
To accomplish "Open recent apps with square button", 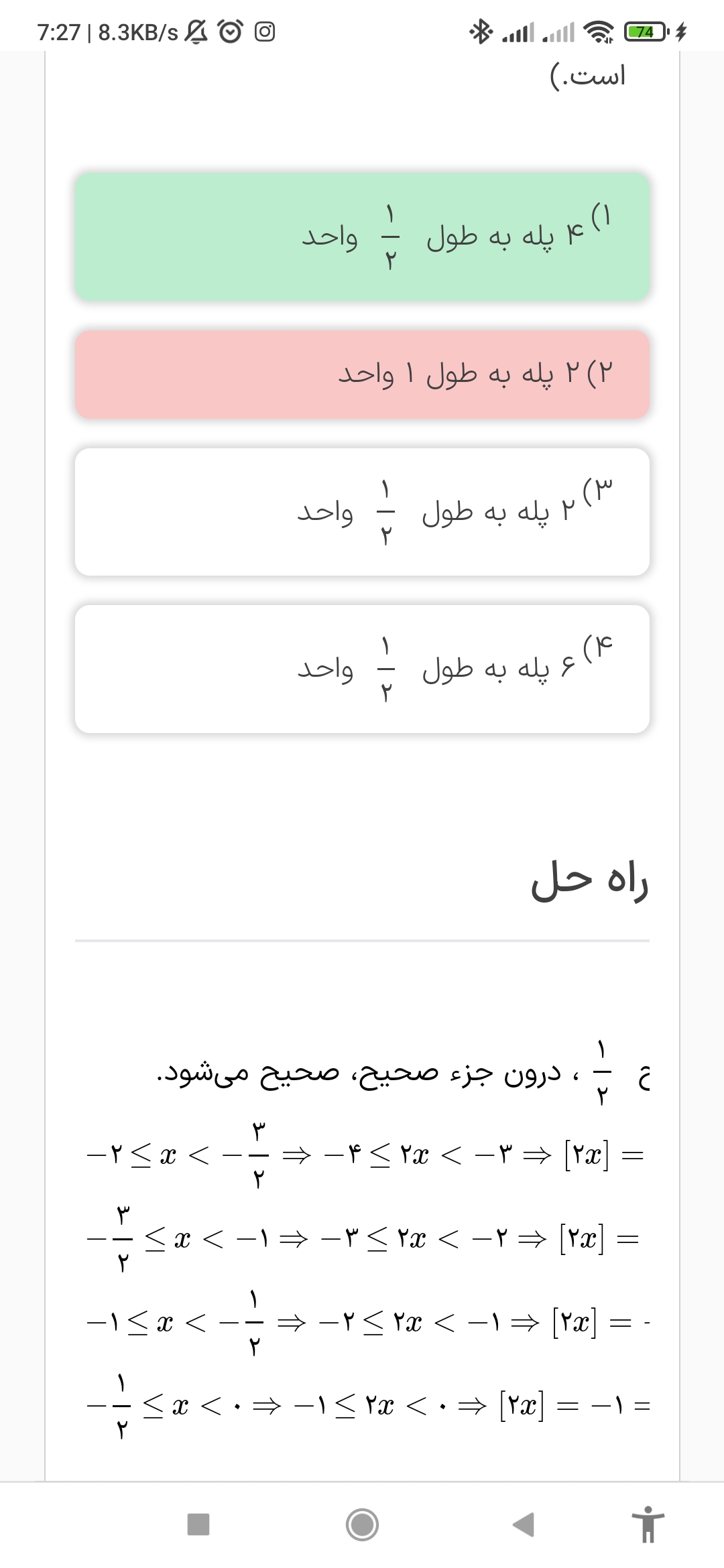I will coord(198,1524).
